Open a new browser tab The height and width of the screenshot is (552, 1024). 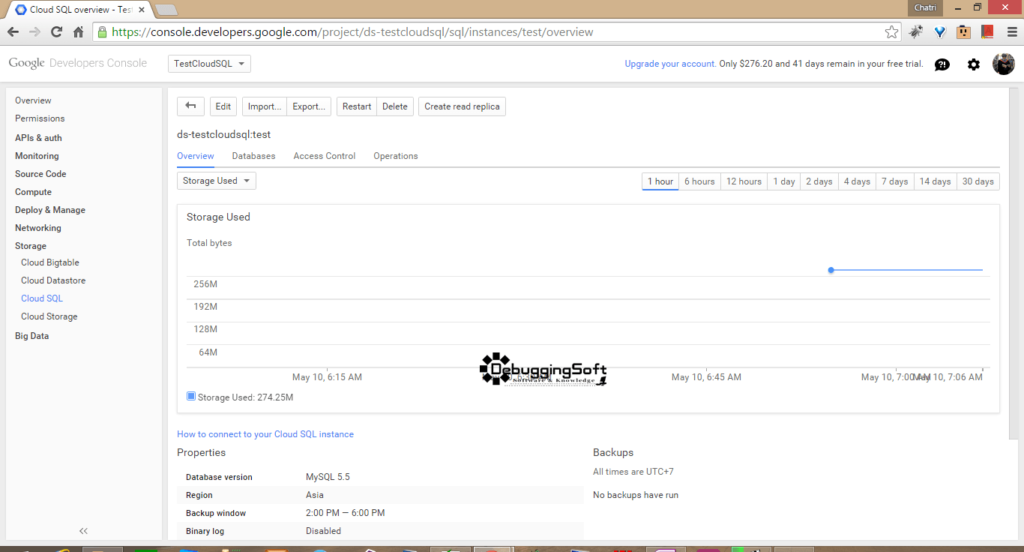point(167,10)
